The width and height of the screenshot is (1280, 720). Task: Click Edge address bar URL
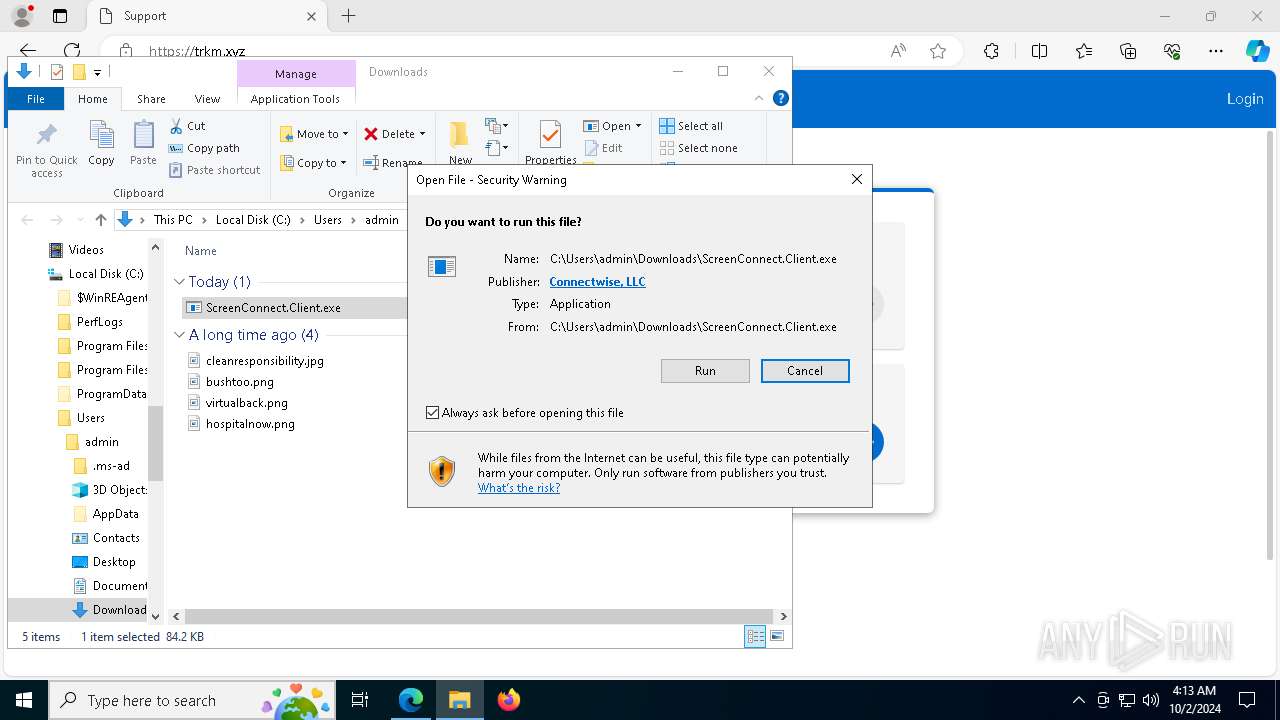tap(197, 51)
